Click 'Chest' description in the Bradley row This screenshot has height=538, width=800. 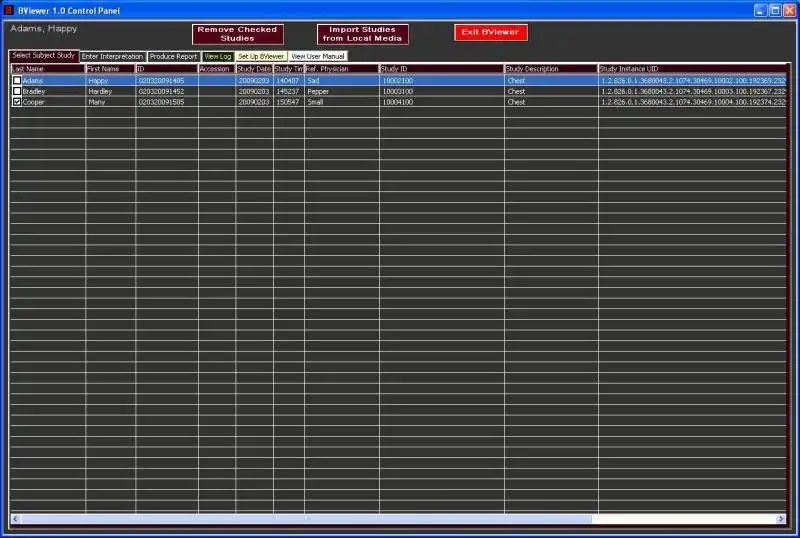point(516,91)
